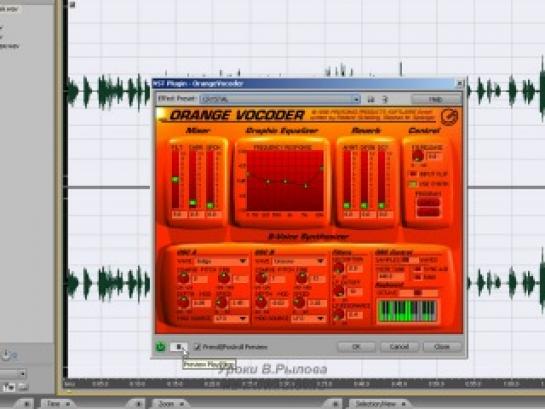
Task: Toggle the upper Control section switch
Action: tap(413, 173)
